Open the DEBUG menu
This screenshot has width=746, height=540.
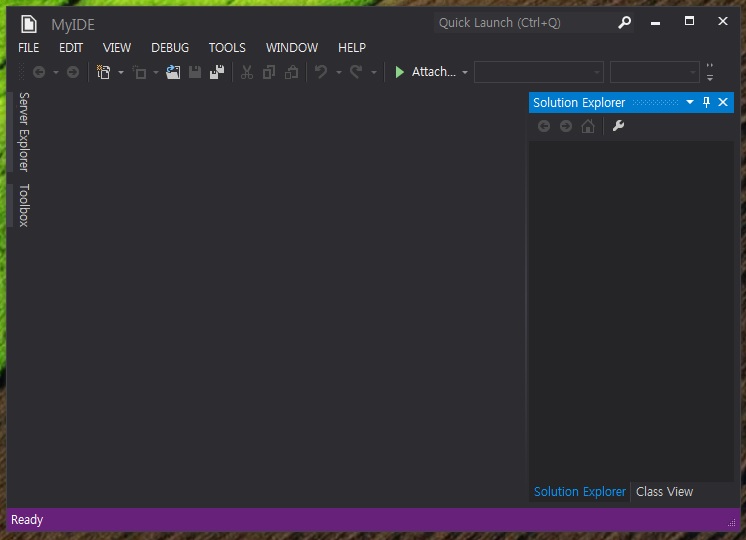click(170, 47)
